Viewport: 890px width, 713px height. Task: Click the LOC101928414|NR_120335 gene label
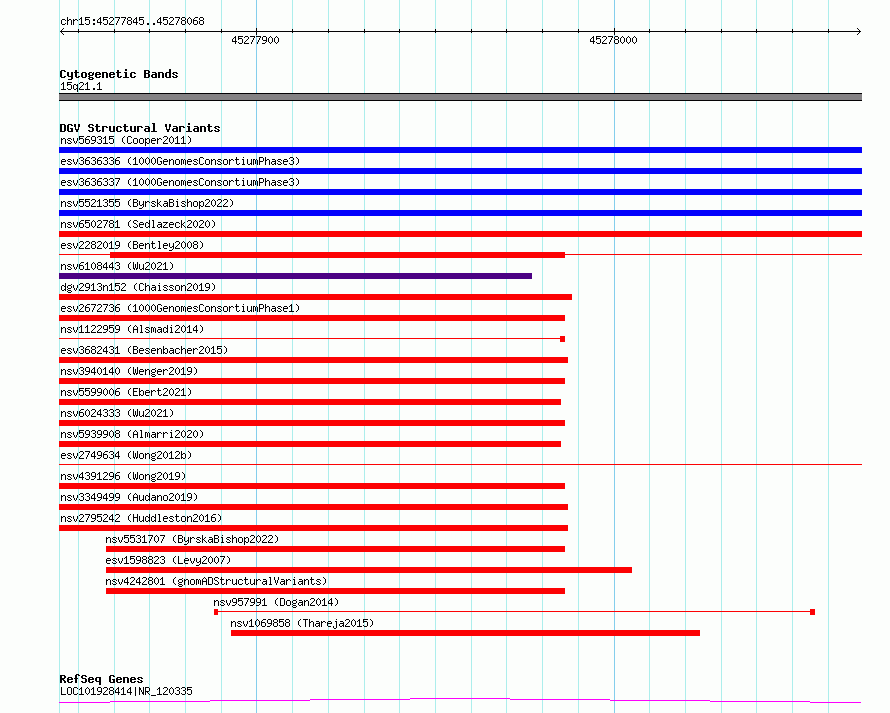(x=126, y=691)
